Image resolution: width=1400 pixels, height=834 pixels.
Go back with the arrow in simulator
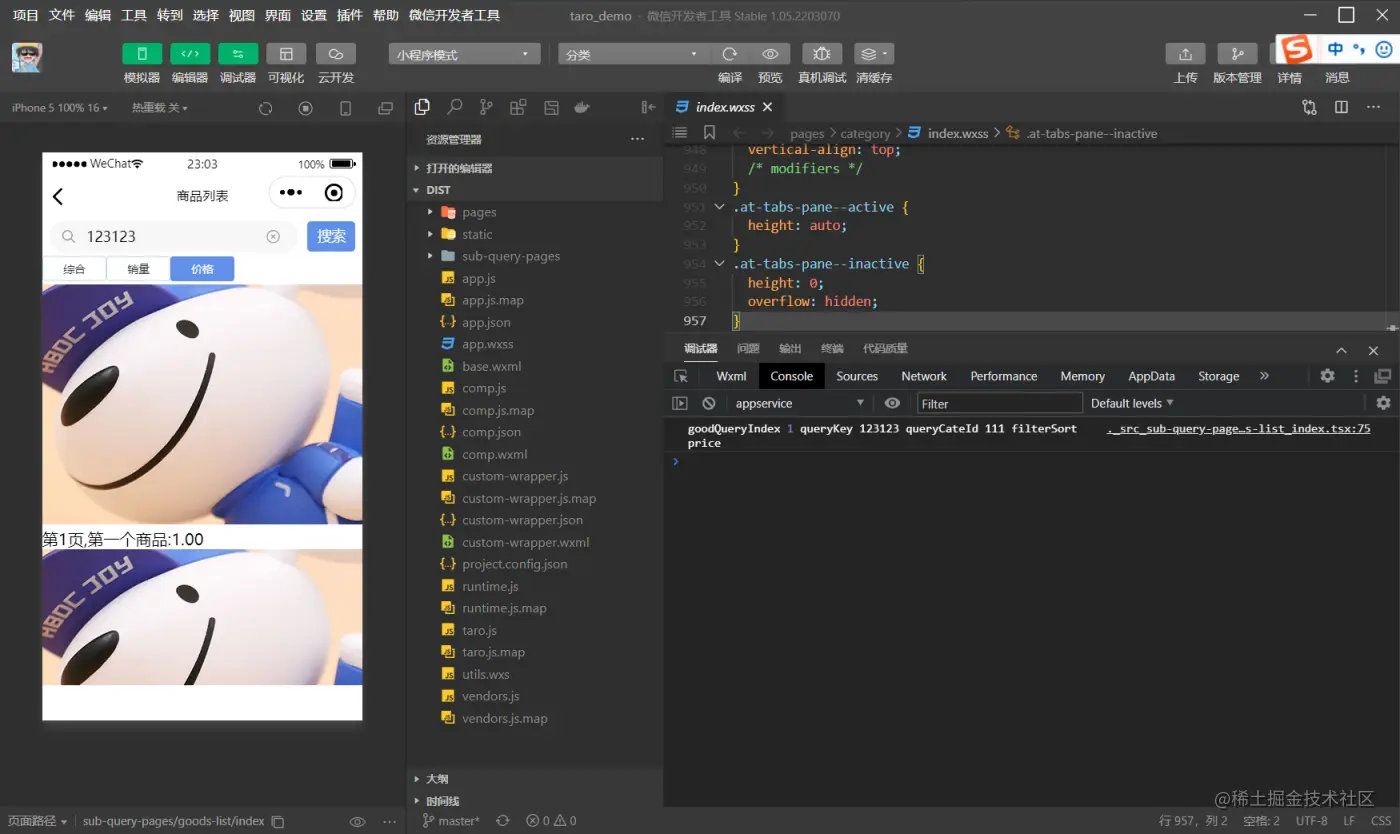pyautogui.click(x=58, y=196)
